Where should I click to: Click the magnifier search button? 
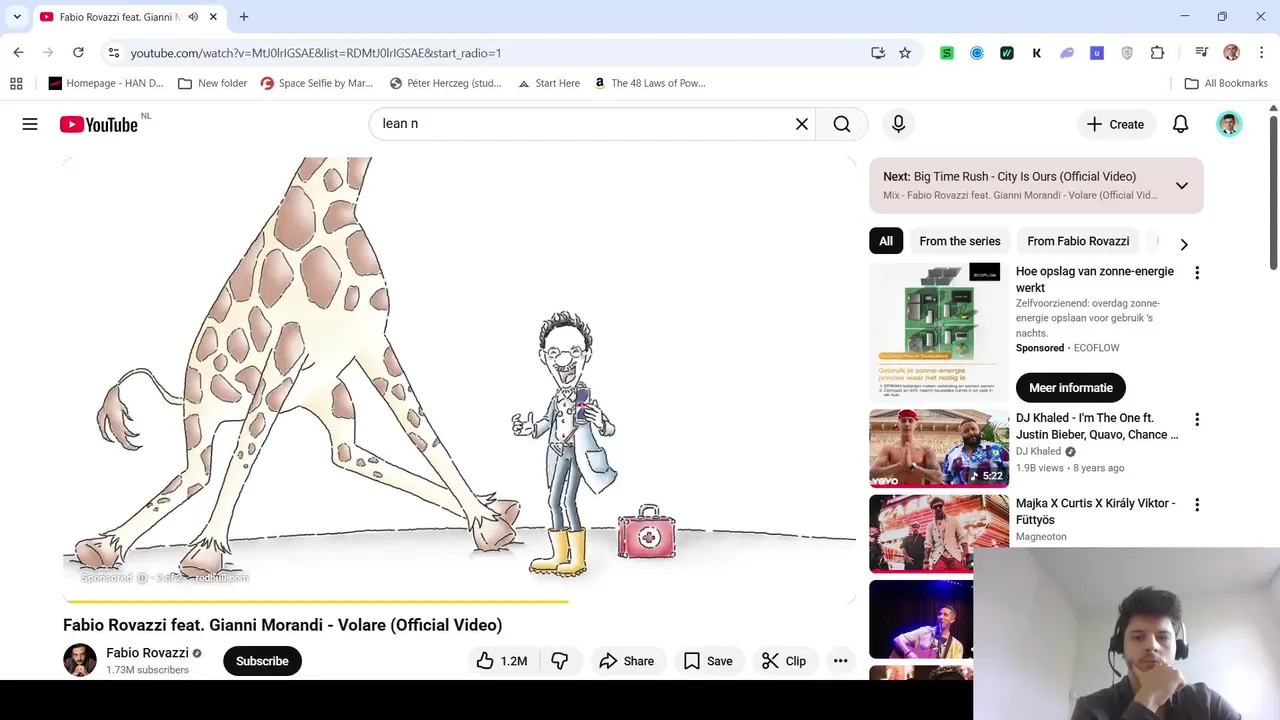pyautogui.click(x=842, y=124)
